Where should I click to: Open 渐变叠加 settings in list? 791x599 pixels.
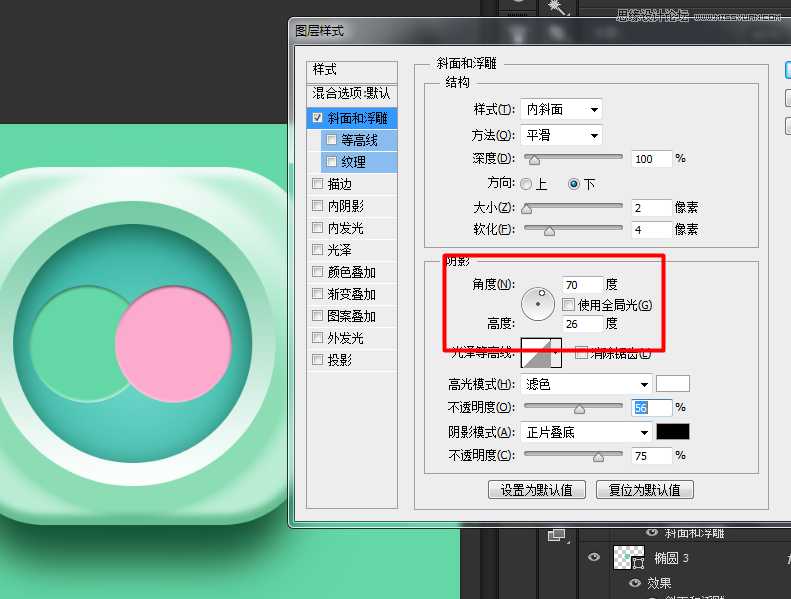pos(352,294)
